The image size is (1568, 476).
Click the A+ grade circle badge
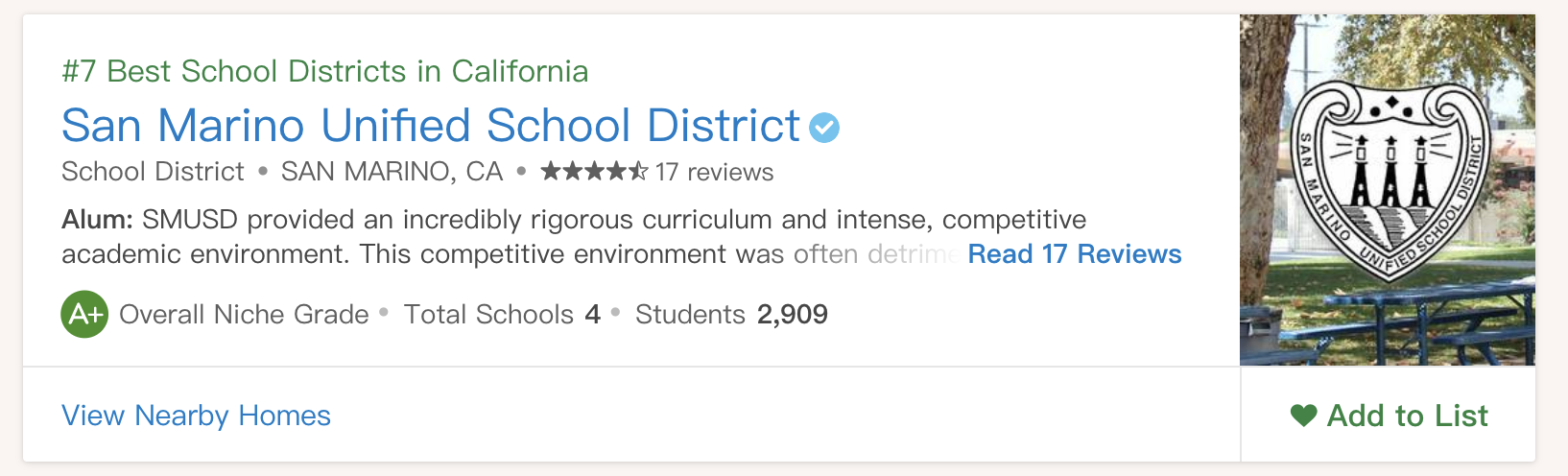pos(84,314)
